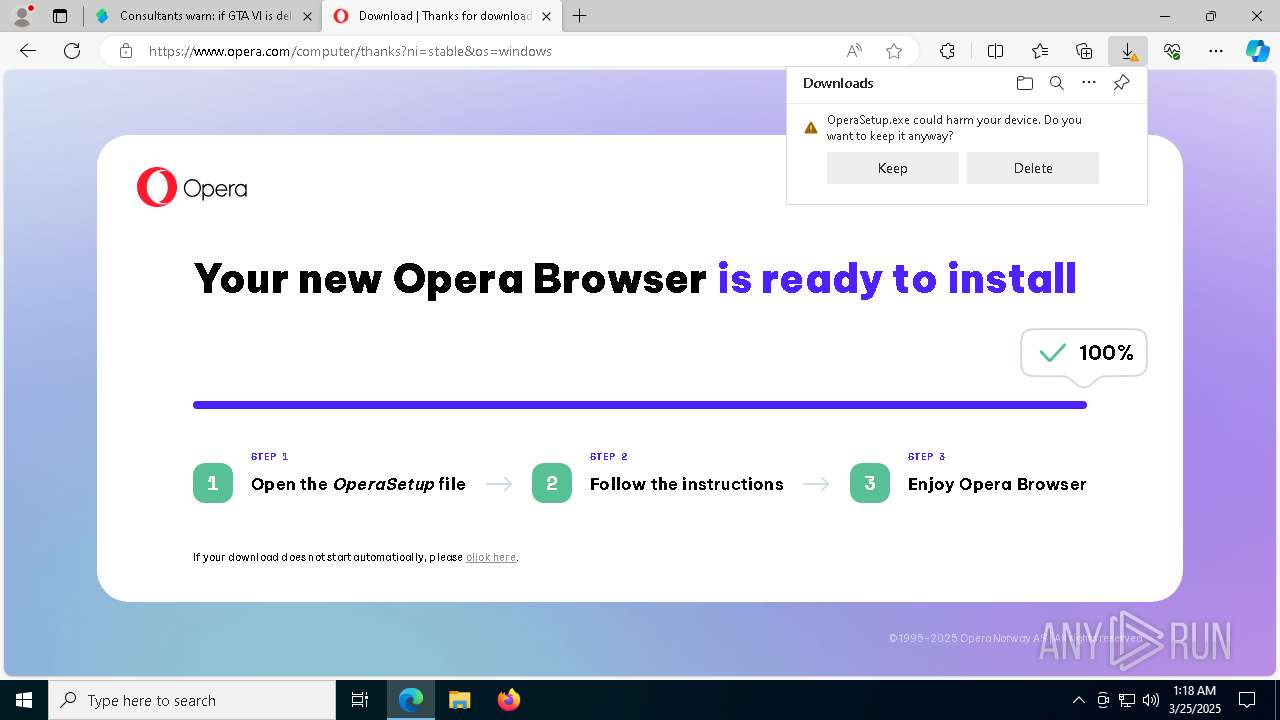Click the browser back arrow

coord(28,51)
